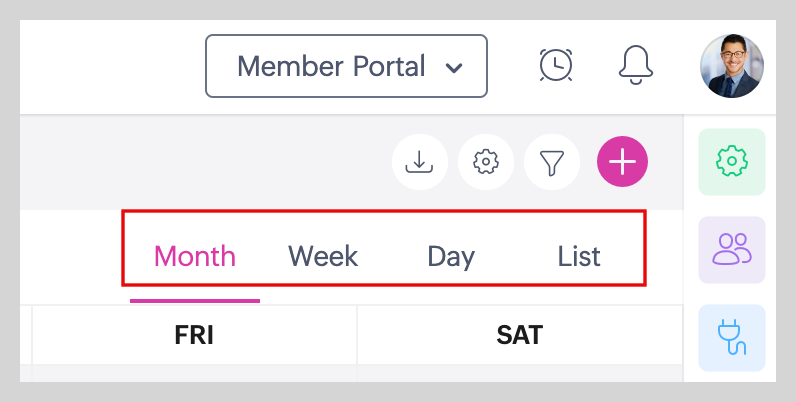Show notifications via the bell icon
Screen dimensions: 796x402
tap(636, 65)
